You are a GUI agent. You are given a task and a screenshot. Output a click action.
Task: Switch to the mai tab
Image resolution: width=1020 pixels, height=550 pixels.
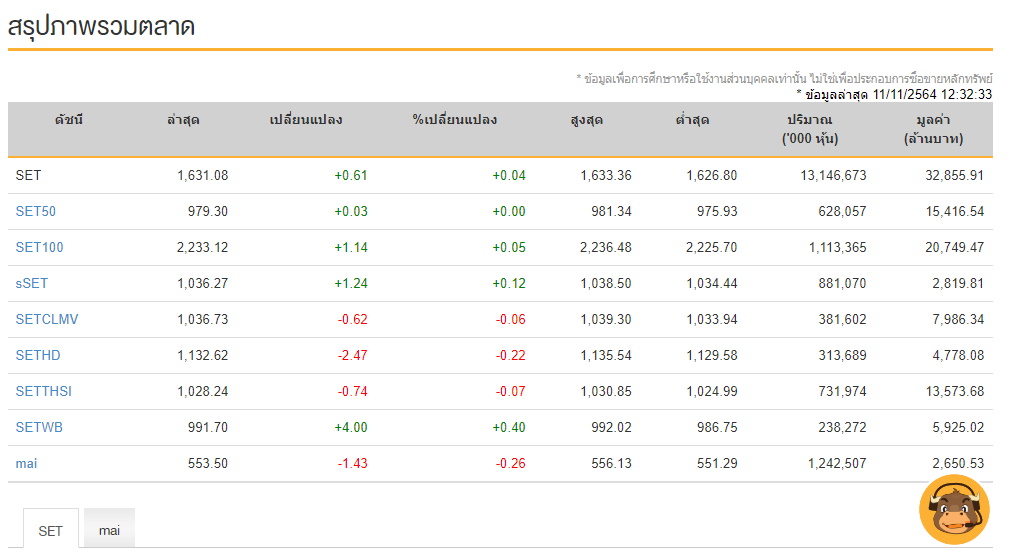point(109,530)
